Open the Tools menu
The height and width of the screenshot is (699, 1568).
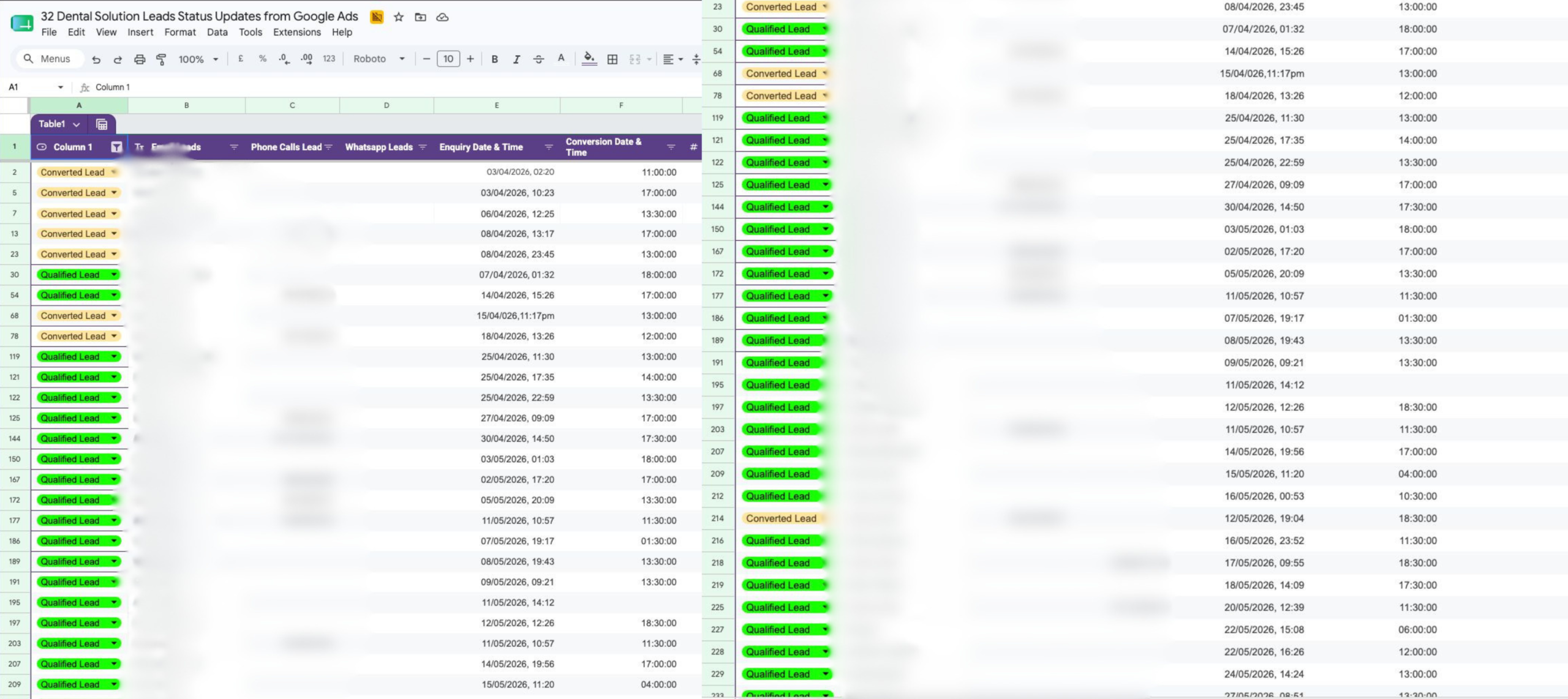coord(250,32)
